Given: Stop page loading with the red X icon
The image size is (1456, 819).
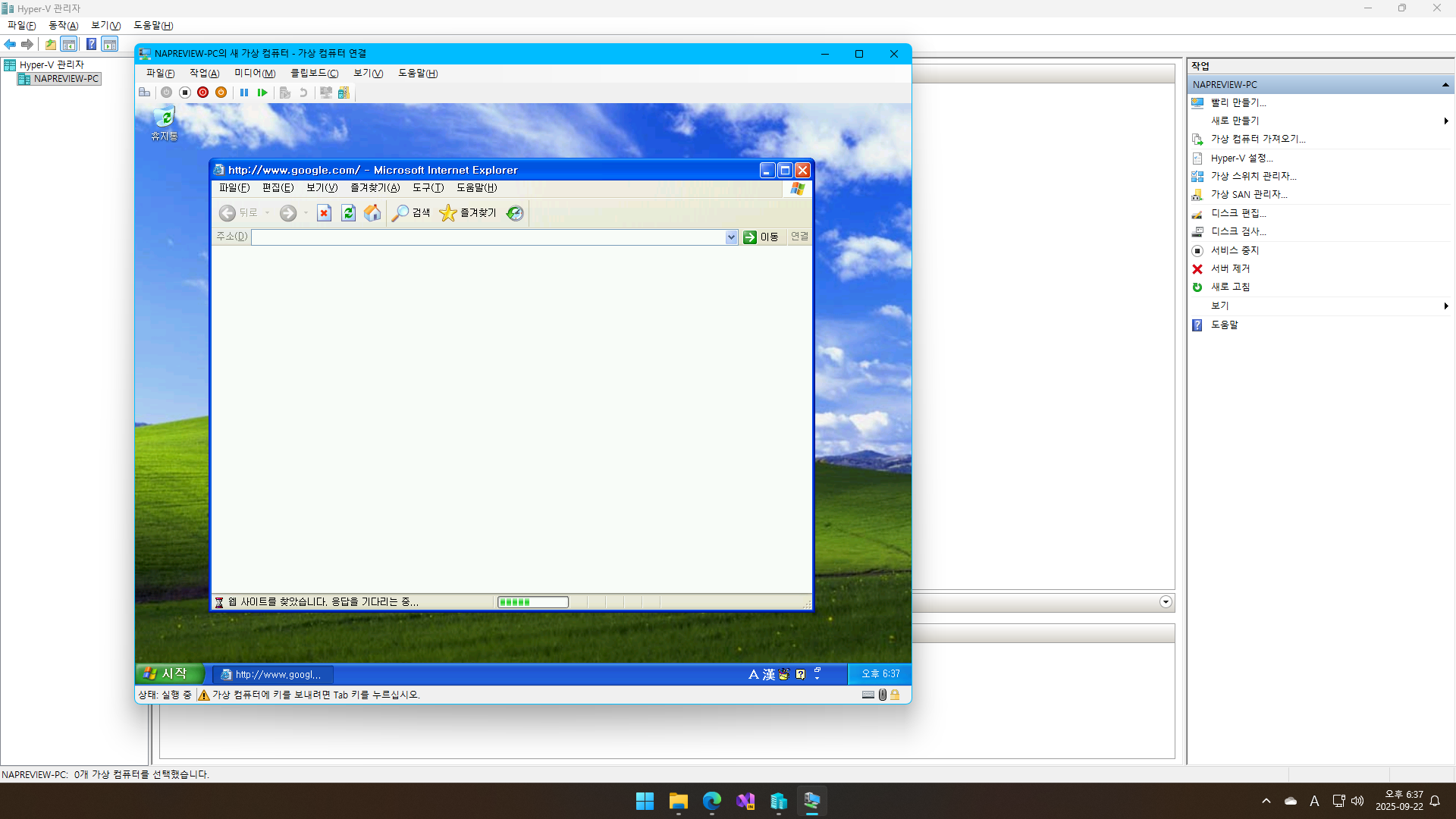Looking at the screenshot, I should click(x=324, y=213).
